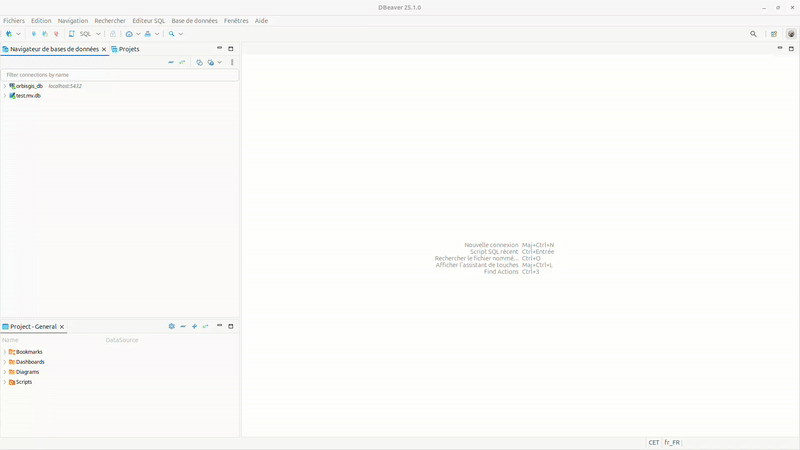Screen dimensions: 800x450
Task: Open dropdown next to navigator filter settings icon
Action: coord(219,62)
